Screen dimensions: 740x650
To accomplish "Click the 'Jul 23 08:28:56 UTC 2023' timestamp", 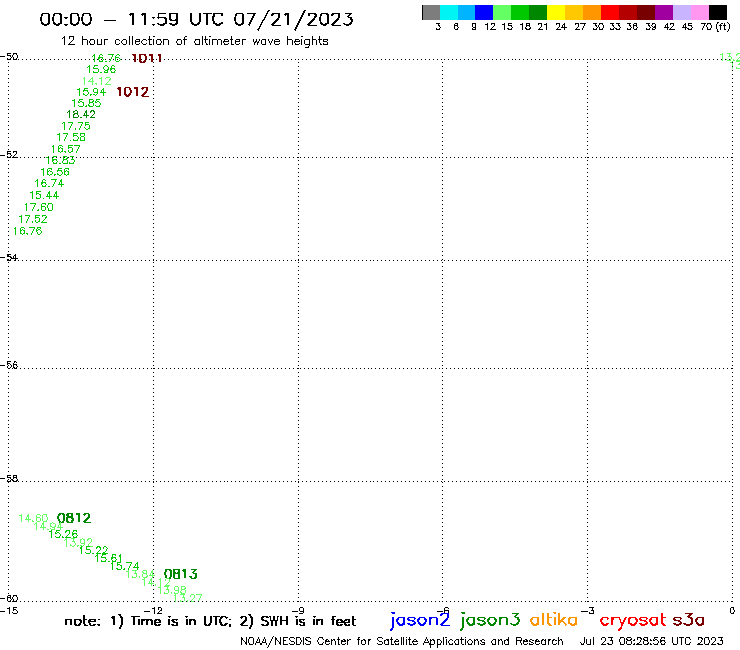I will (651, 642).
